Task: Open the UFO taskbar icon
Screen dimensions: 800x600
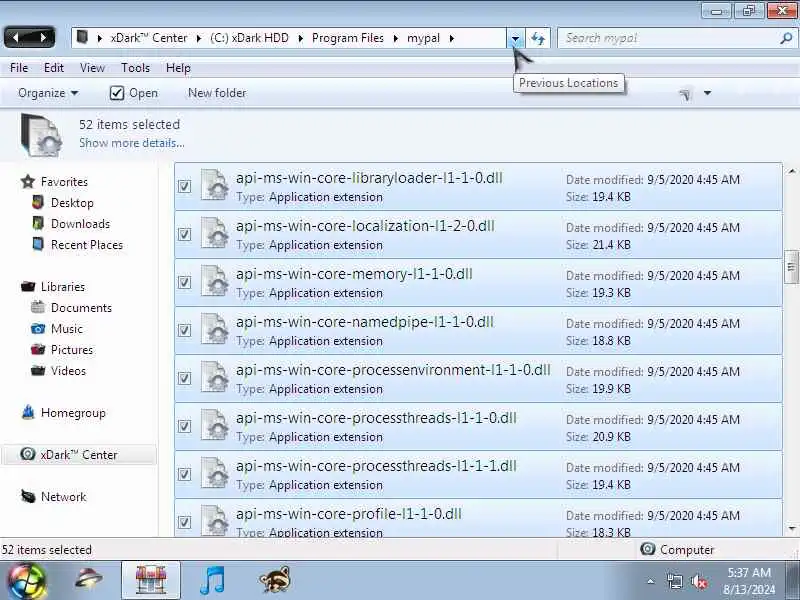Action: (89, 580)
